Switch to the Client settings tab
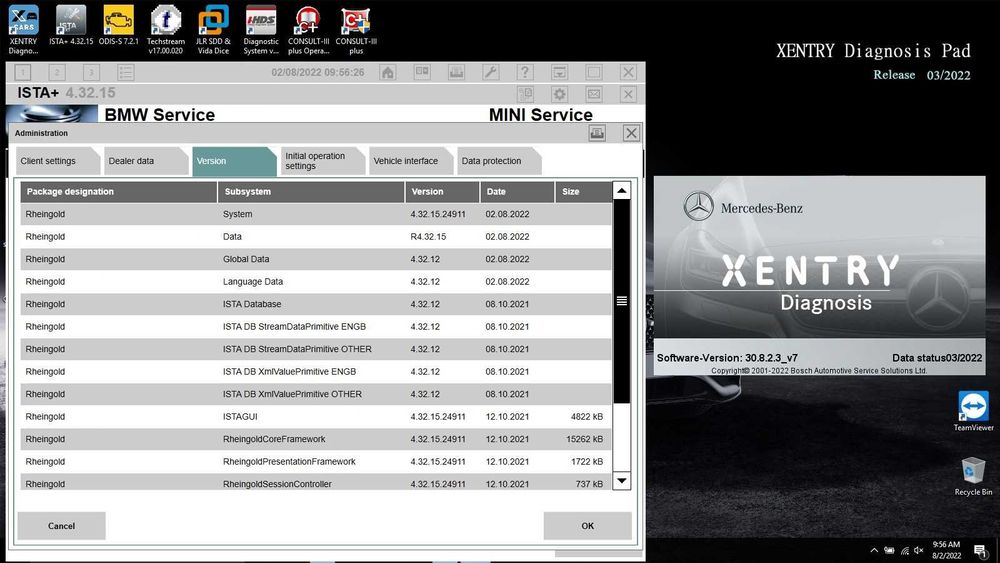This screenshot has height=563, width=1000. pos(57,161)
